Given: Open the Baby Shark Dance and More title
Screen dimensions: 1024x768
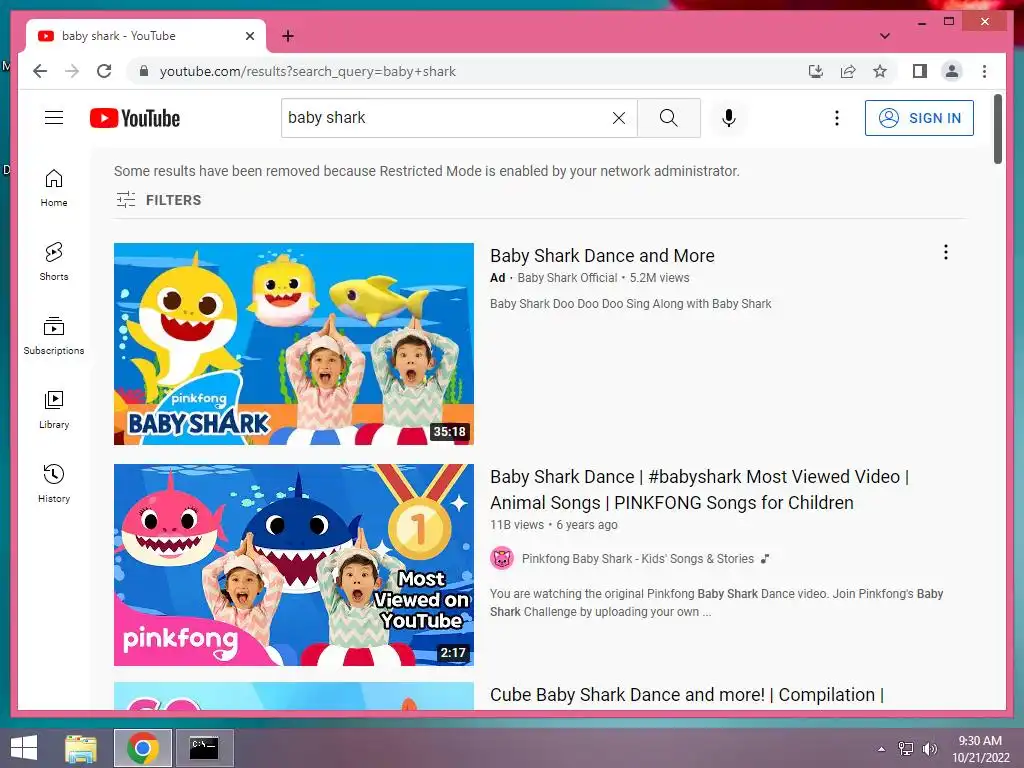Looking at the screenshot, I should click(x=602, y=255).
